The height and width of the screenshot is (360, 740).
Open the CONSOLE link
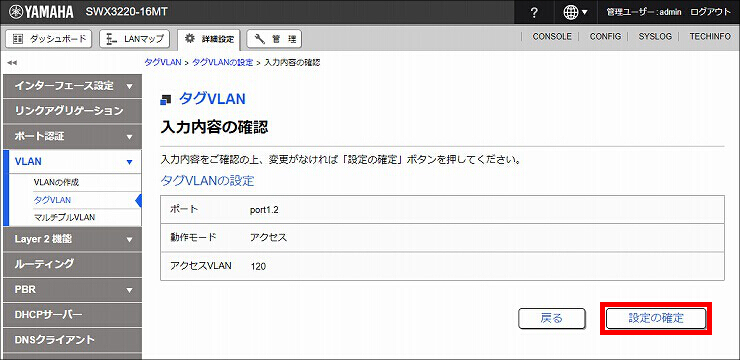click(x=552, y=37)
